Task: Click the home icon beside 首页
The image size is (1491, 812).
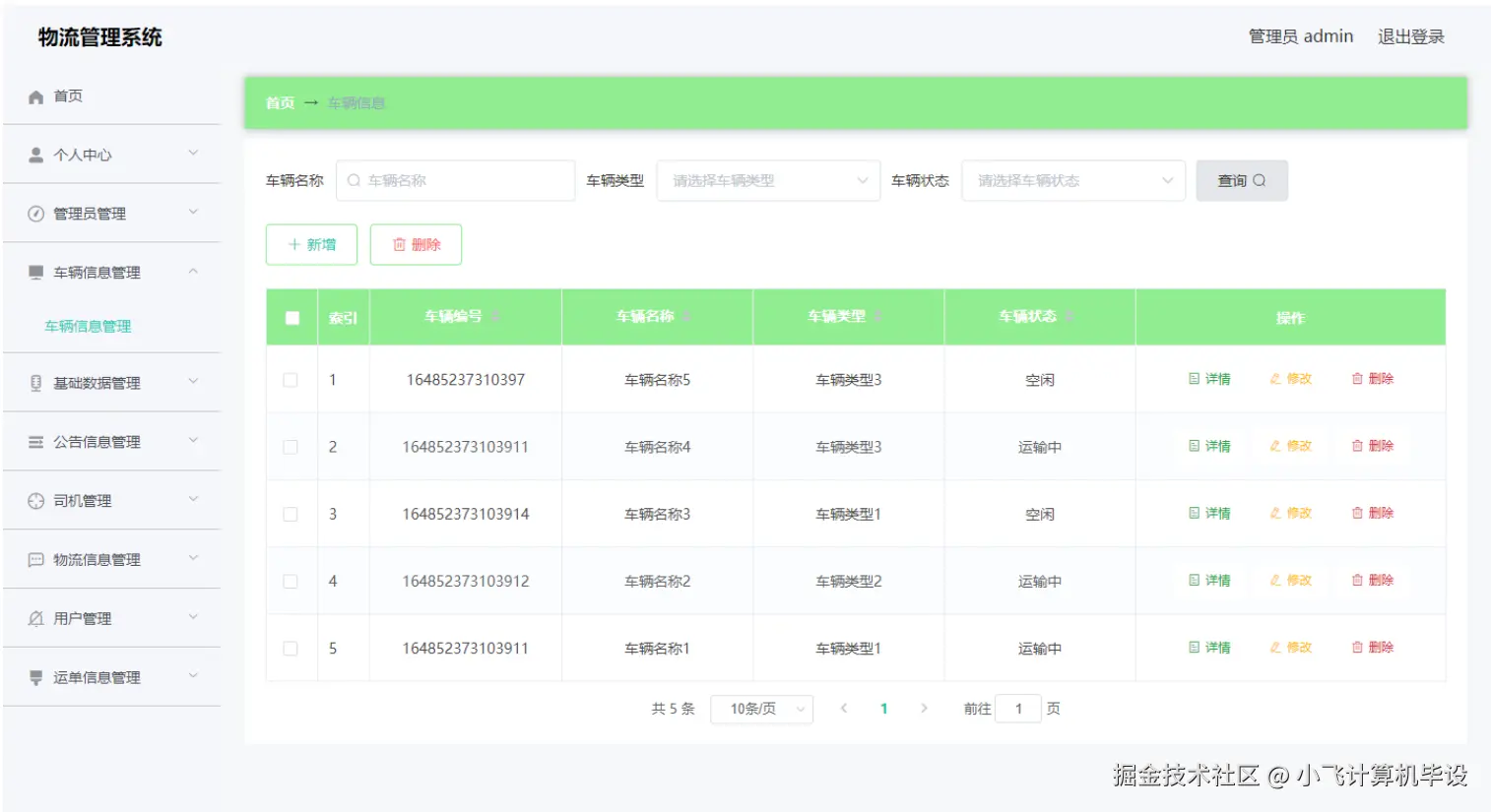Action: (x=34, y=95)
